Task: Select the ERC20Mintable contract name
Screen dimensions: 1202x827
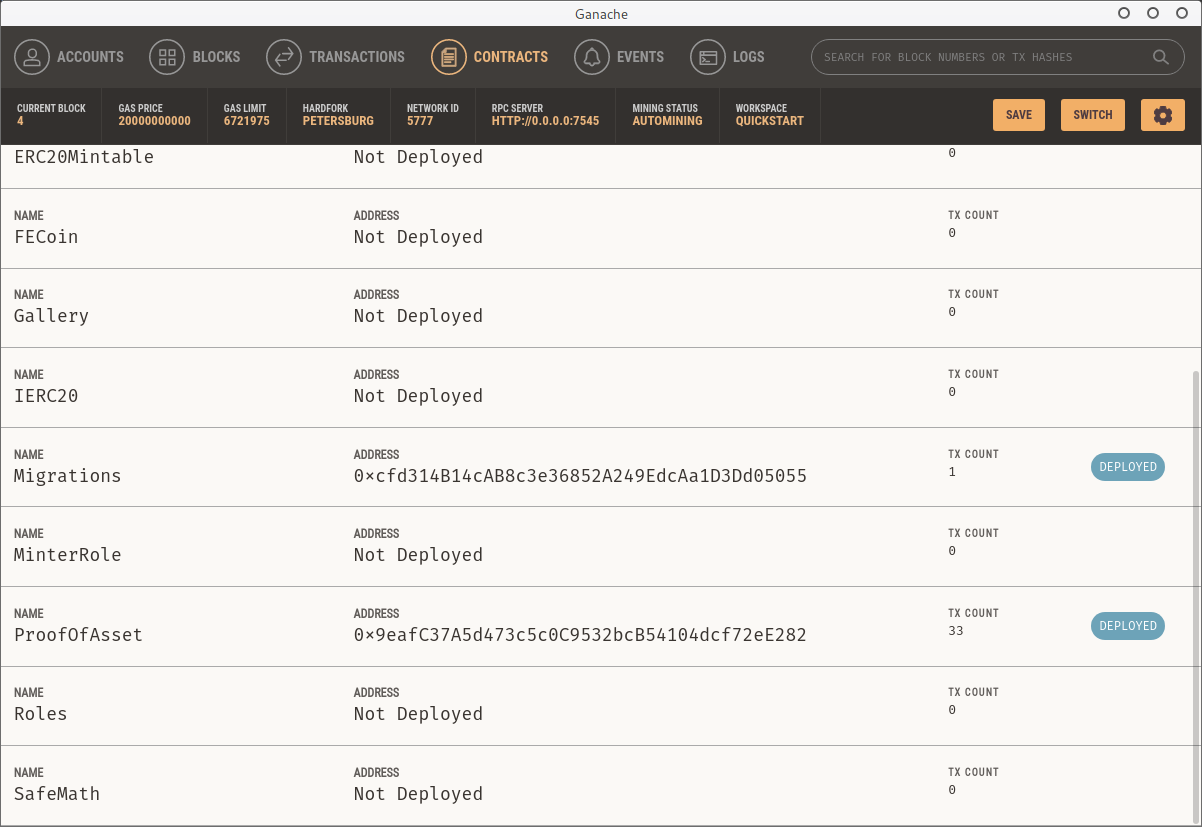Action: click(84, 157)
